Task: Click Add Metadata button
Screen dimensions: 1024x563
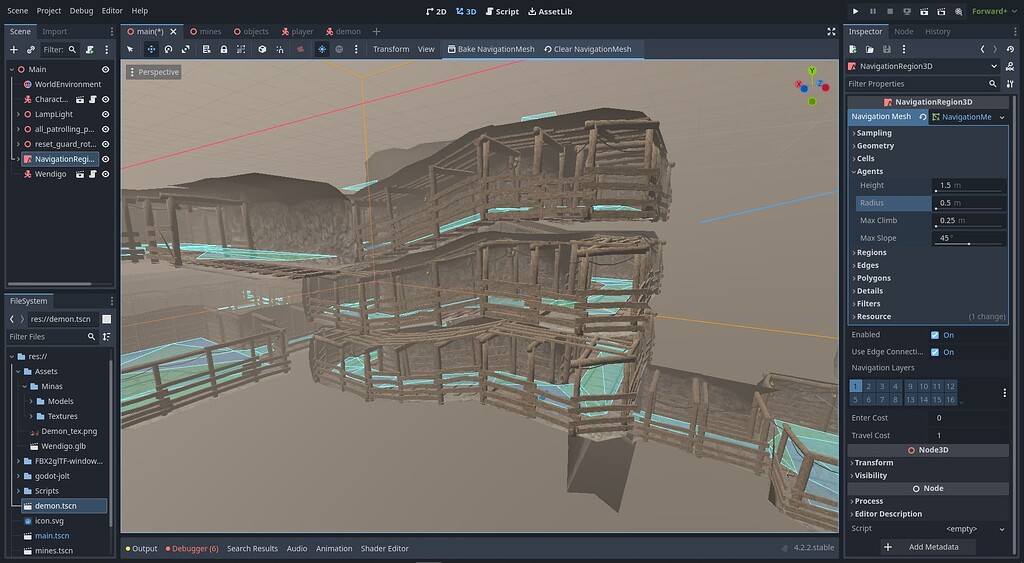Action: point(928,547)
